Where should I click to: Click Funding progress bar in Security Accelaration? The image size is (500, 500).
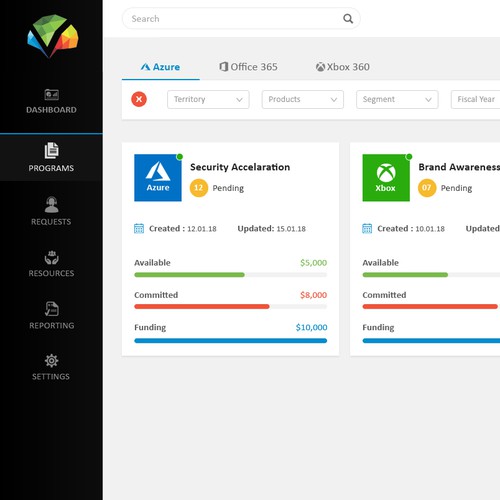pos(231,341)
